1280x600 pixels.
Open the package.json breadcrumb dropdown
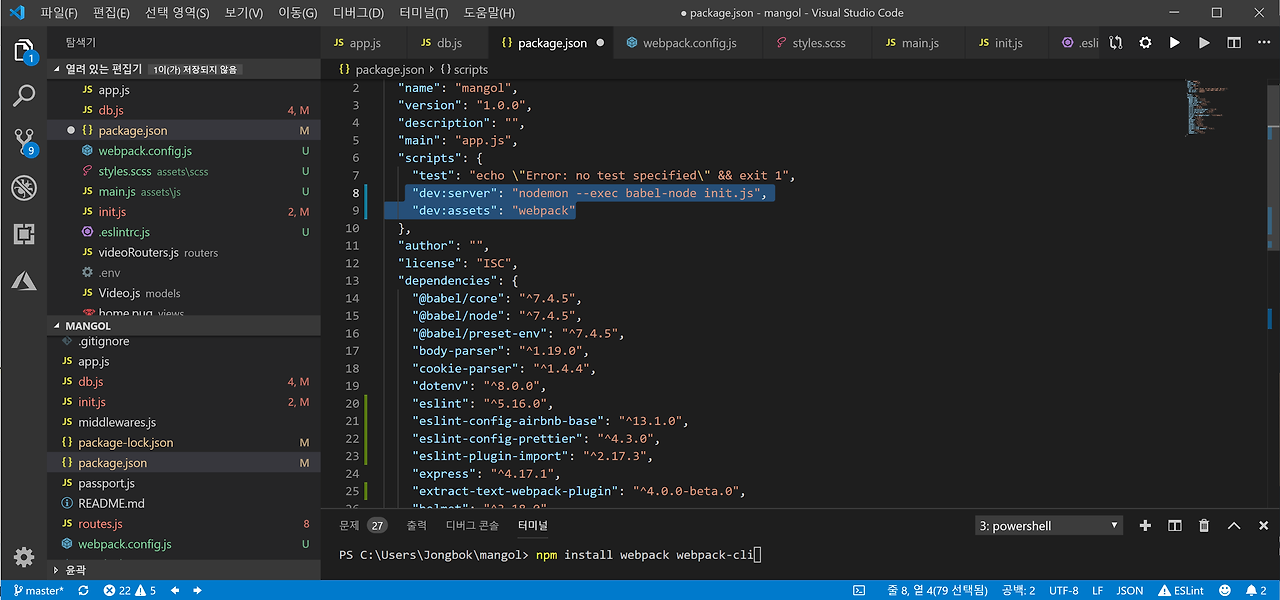pos(382,69)
